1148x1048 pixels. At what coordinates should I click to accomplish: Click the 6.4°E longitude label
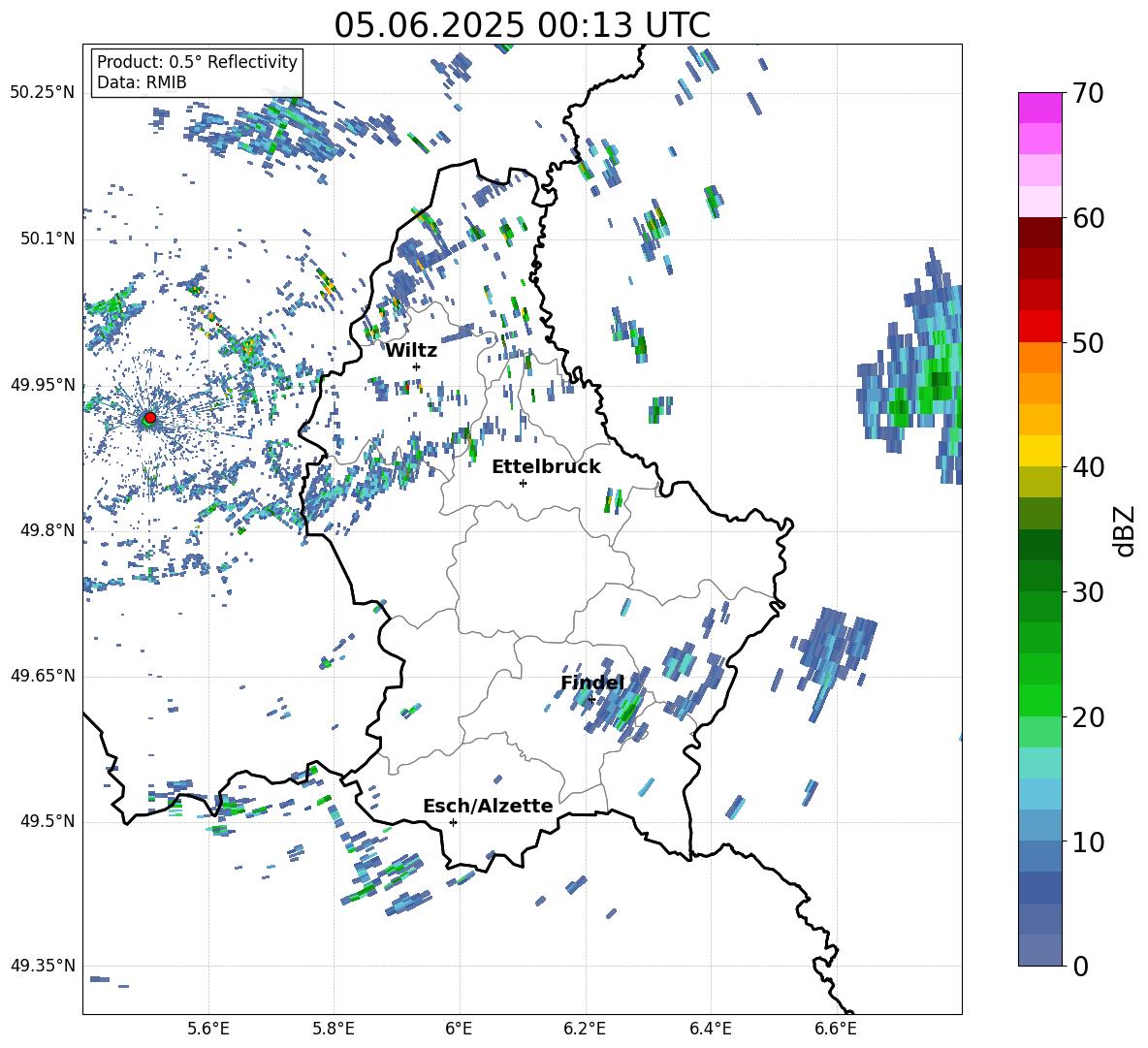[x=710, y=1029]
